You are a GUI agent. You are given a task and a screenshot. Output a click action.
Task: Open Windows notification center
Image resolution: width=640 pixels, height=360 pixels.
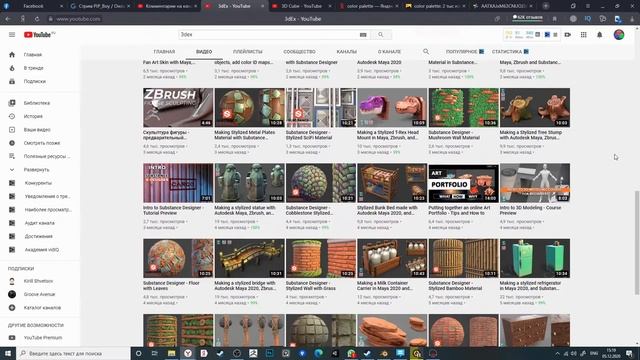[x=629, y=353]
